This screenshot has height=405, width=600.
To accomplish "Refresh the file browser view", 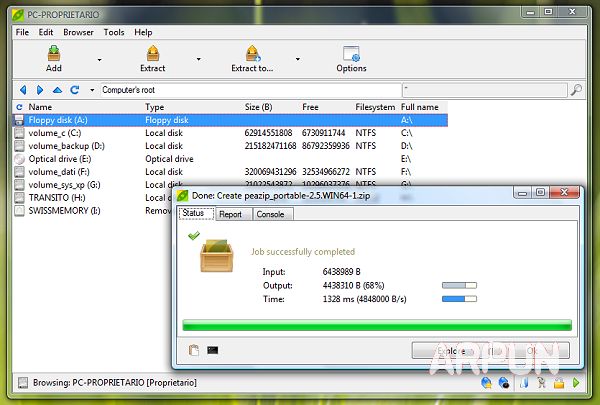I will click(19, 107).
